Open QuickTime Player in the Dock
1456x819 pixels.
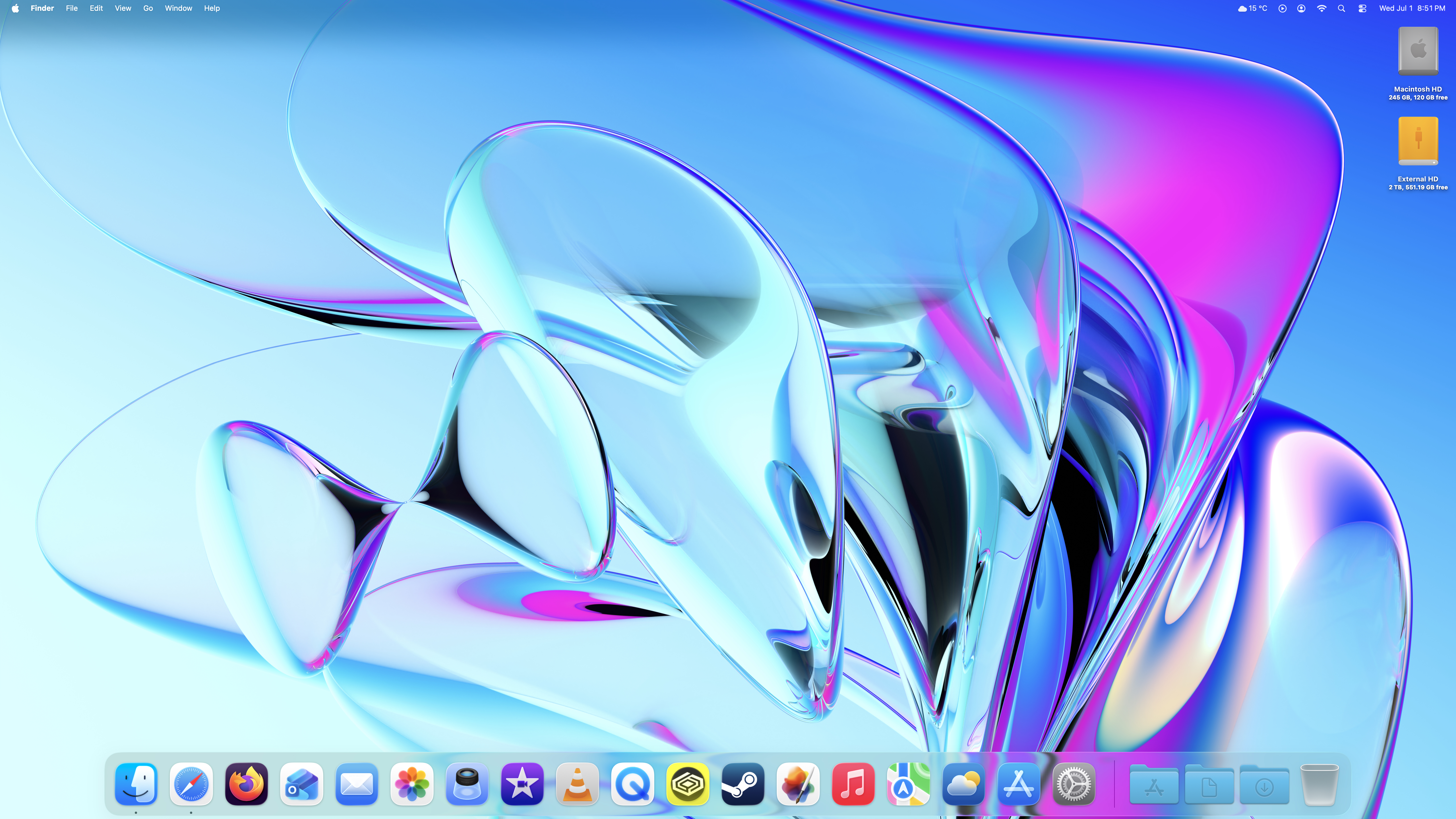pos(632,784)
